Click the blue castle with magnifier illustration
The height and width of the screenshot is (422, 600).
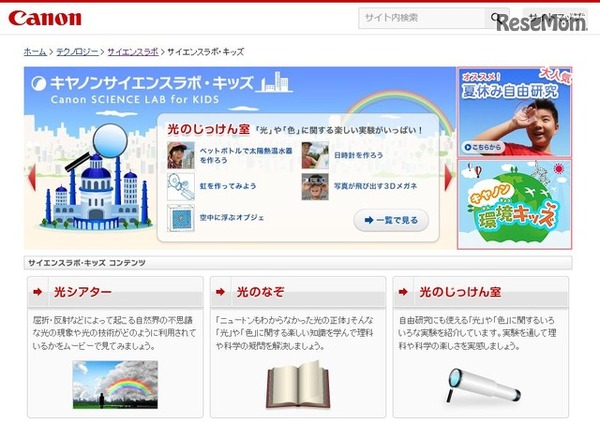(96, 178)
